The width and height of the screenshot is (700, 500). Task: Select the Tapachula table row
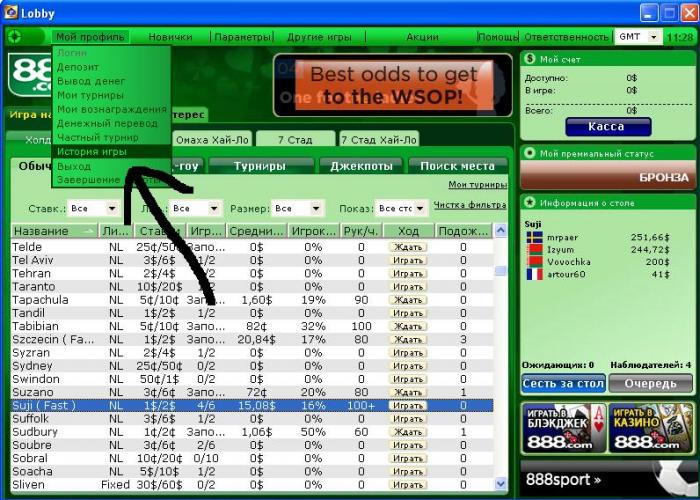(x=252, y=300)
